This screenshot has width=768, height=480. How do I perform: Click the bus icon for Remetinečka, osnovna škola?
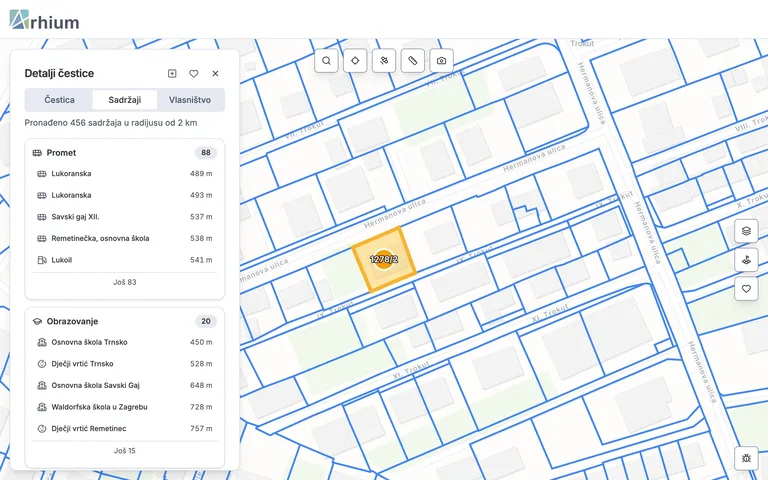42,239
